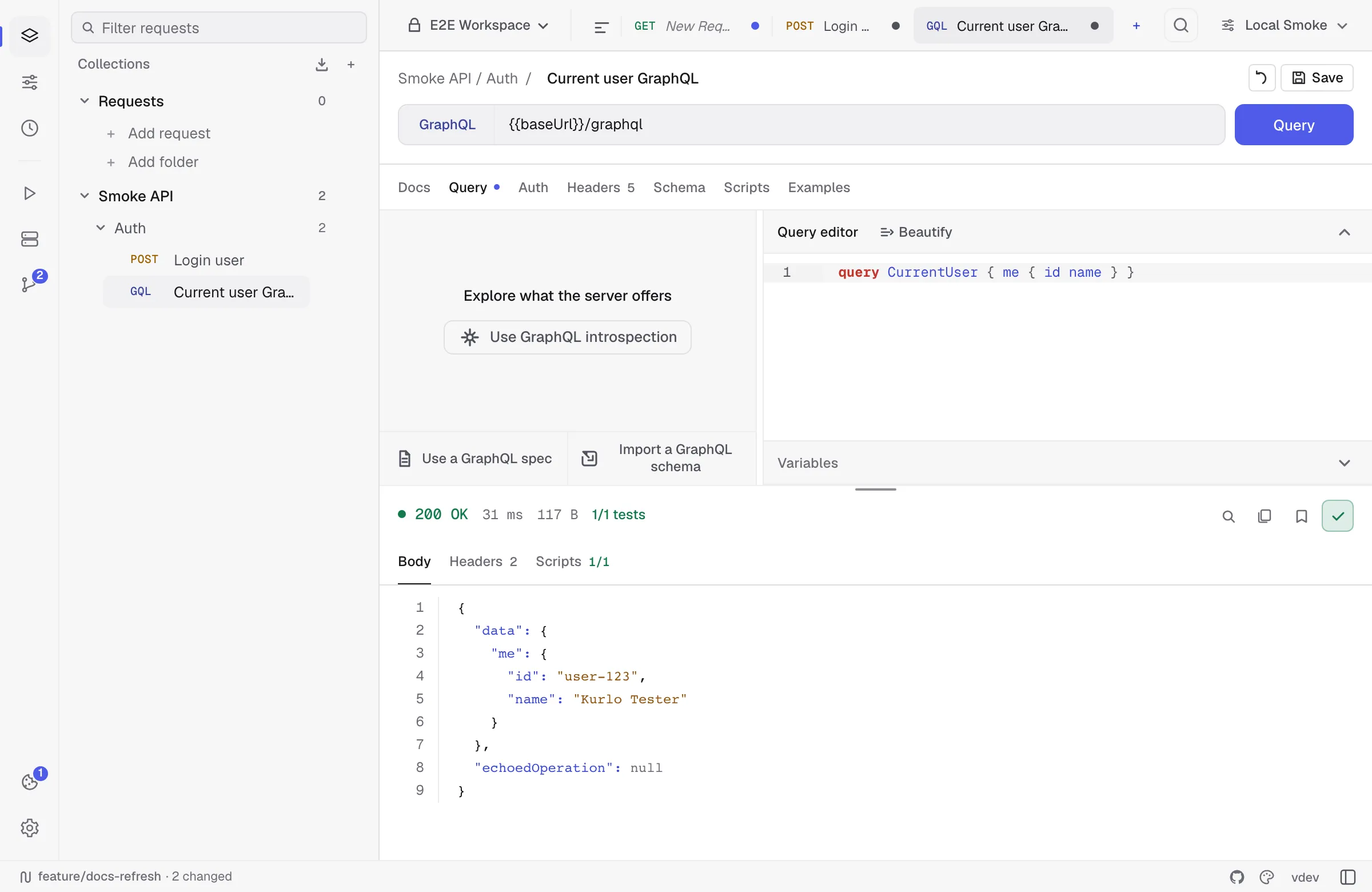This screenshot has width=1372, height=892.
Task: Open the Git branch icon with badge 2
Action: coord(29,283)
